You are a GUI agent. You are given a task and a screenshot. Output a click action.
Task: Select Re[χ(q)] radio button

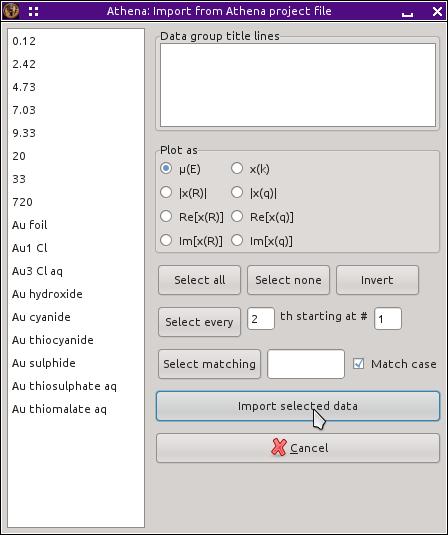[237, 216]
